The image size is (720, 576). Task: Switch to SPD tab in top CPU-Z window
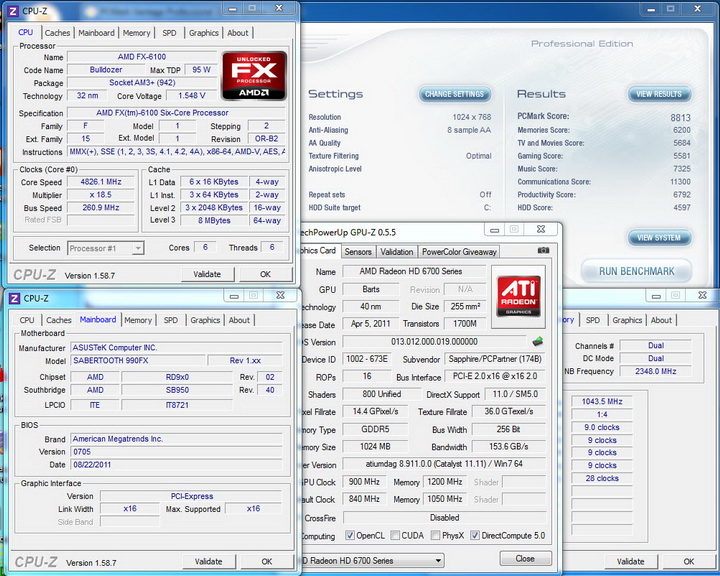click(169, 33)
